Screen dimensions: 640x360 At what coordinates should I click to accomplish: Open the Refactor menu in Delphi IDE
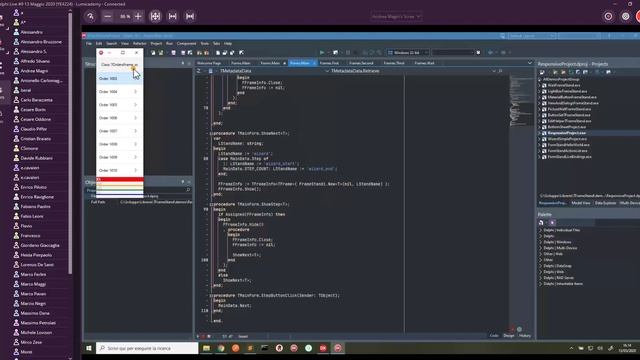pyautogui.click(x=139, y=43)
